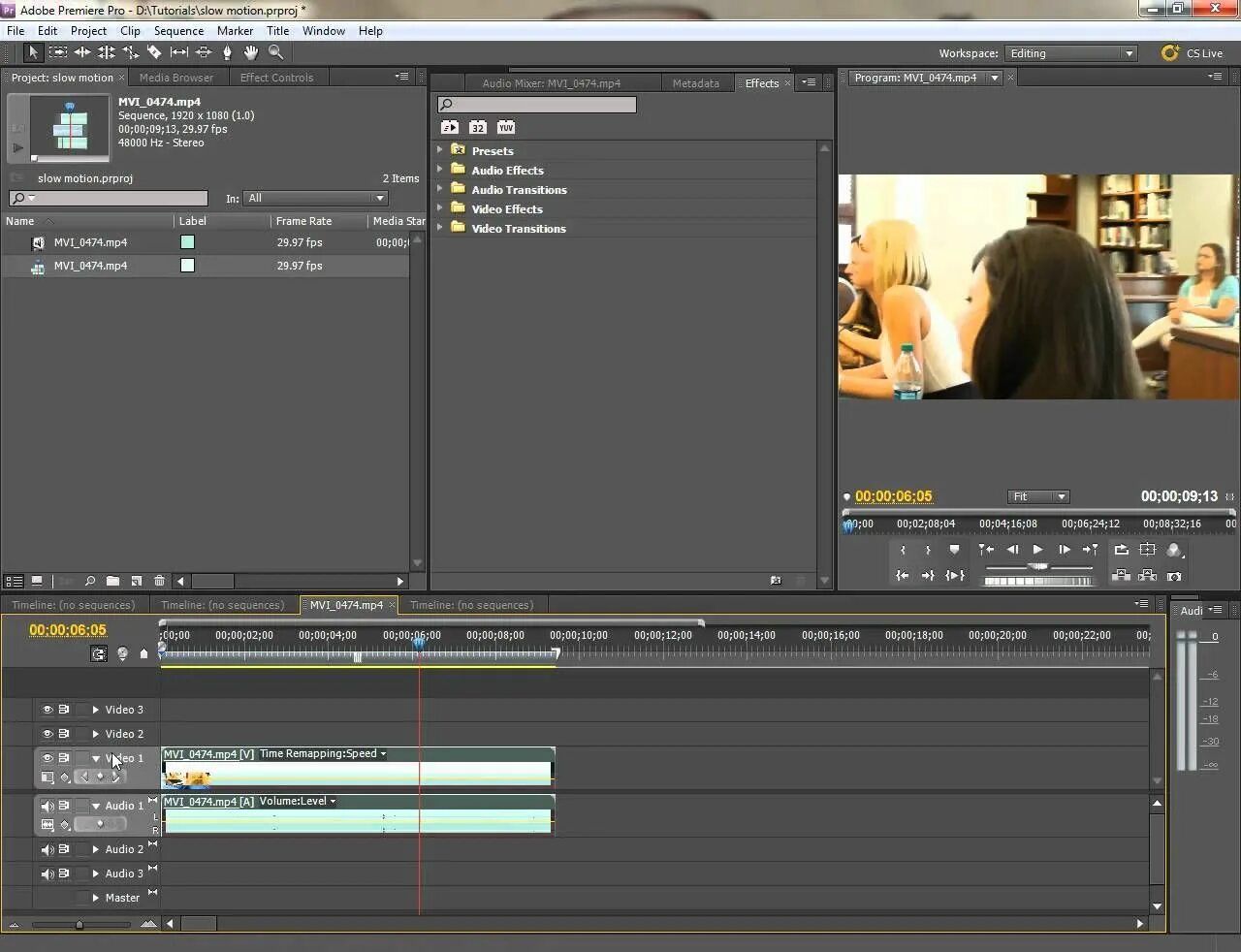
Task: Open the Clip menu
Action: 130,31
